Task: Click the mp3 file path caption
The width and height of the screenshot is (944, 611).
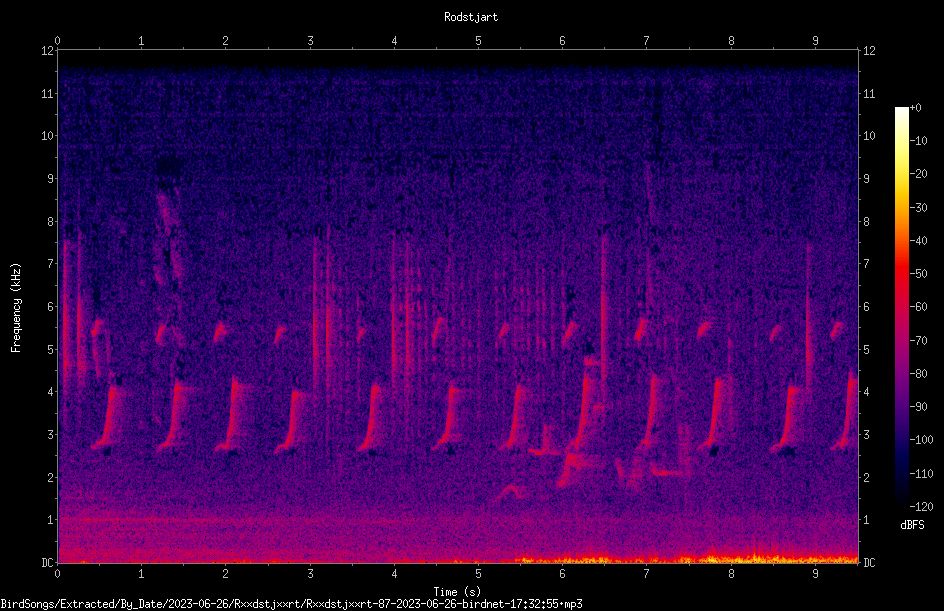Action: (291, 604)
